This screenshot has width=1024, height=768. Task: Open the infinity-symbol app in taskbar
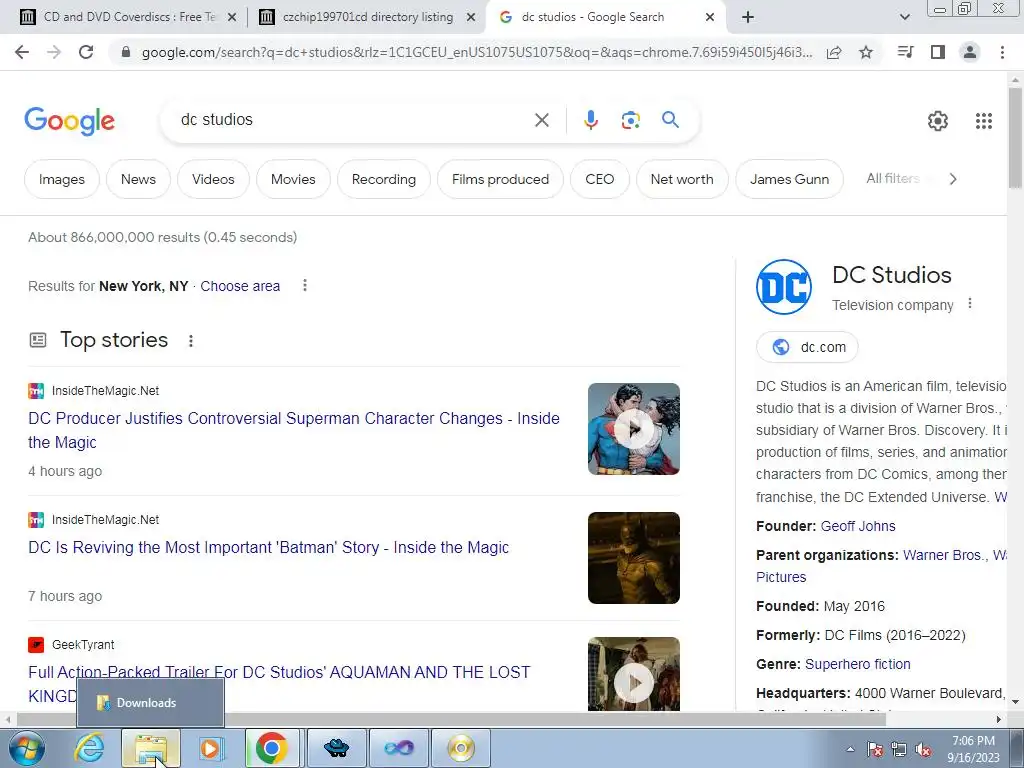398,748
